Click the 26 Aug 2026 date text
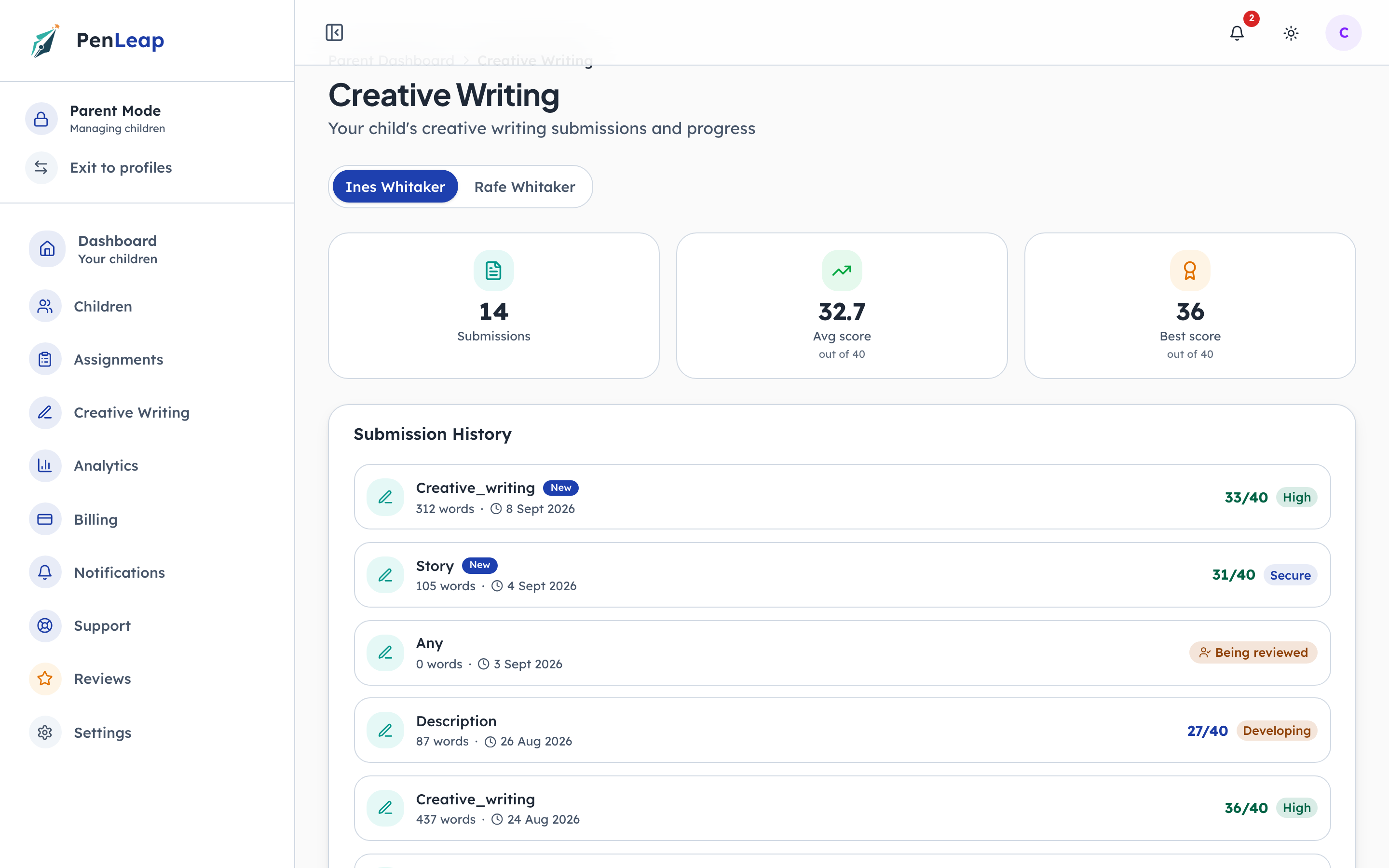1389x868 pixels. [536, 742]
